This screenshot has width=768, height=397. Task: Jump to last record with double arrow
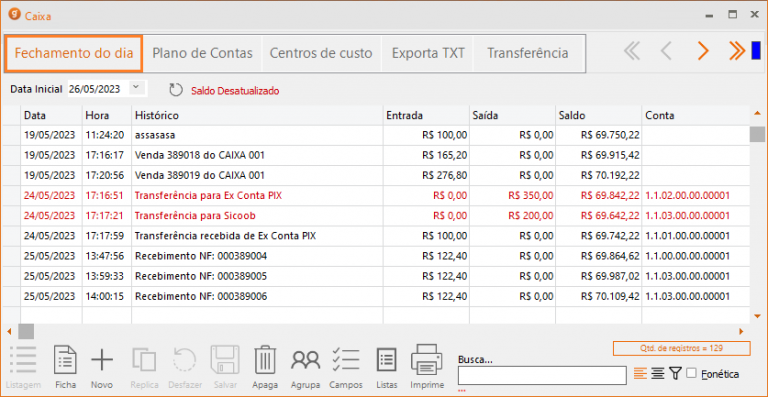(x=737, y=50)
